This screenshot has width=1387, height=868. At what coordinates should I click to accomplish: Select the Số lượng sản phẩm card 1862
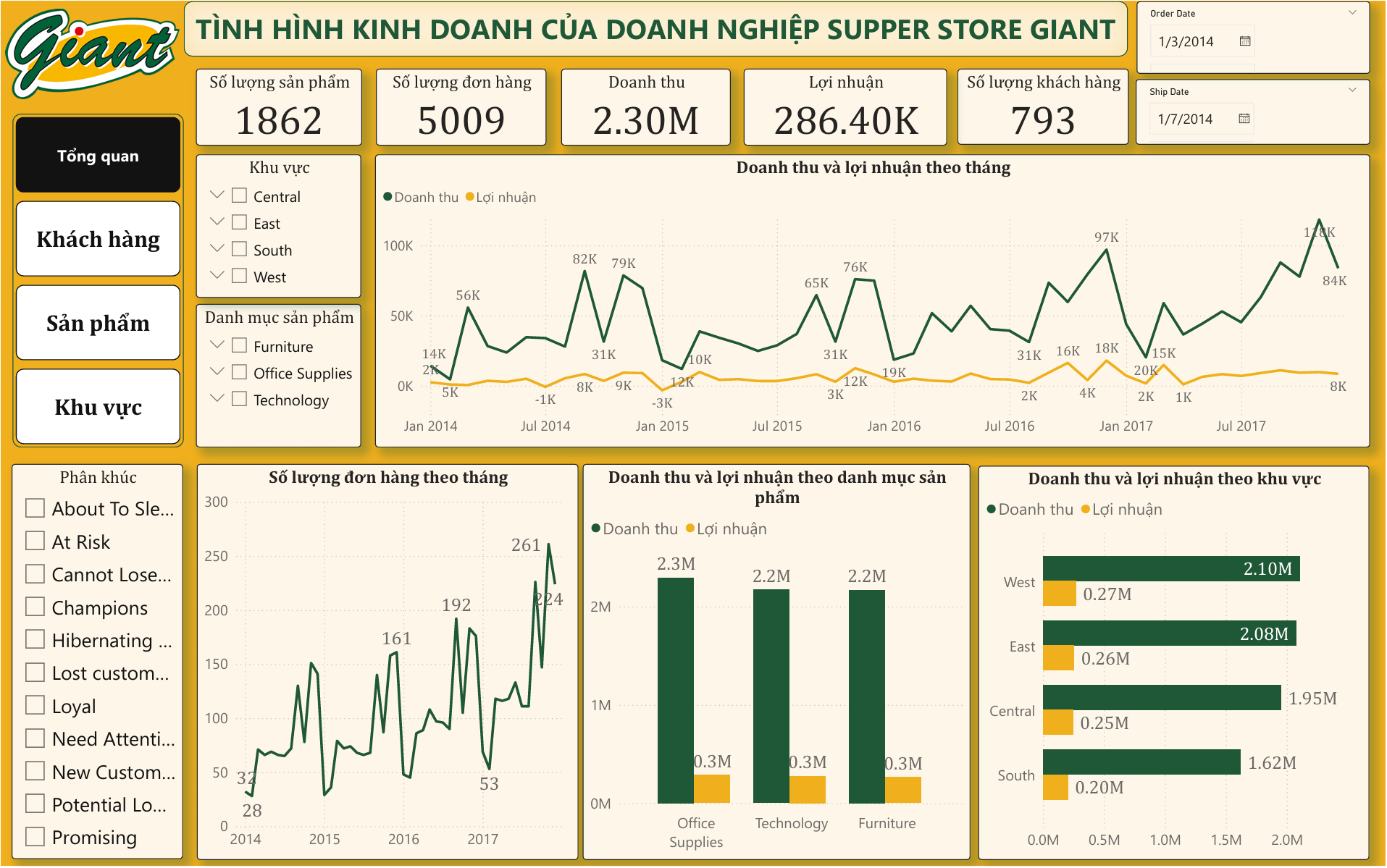click(279, 106)
